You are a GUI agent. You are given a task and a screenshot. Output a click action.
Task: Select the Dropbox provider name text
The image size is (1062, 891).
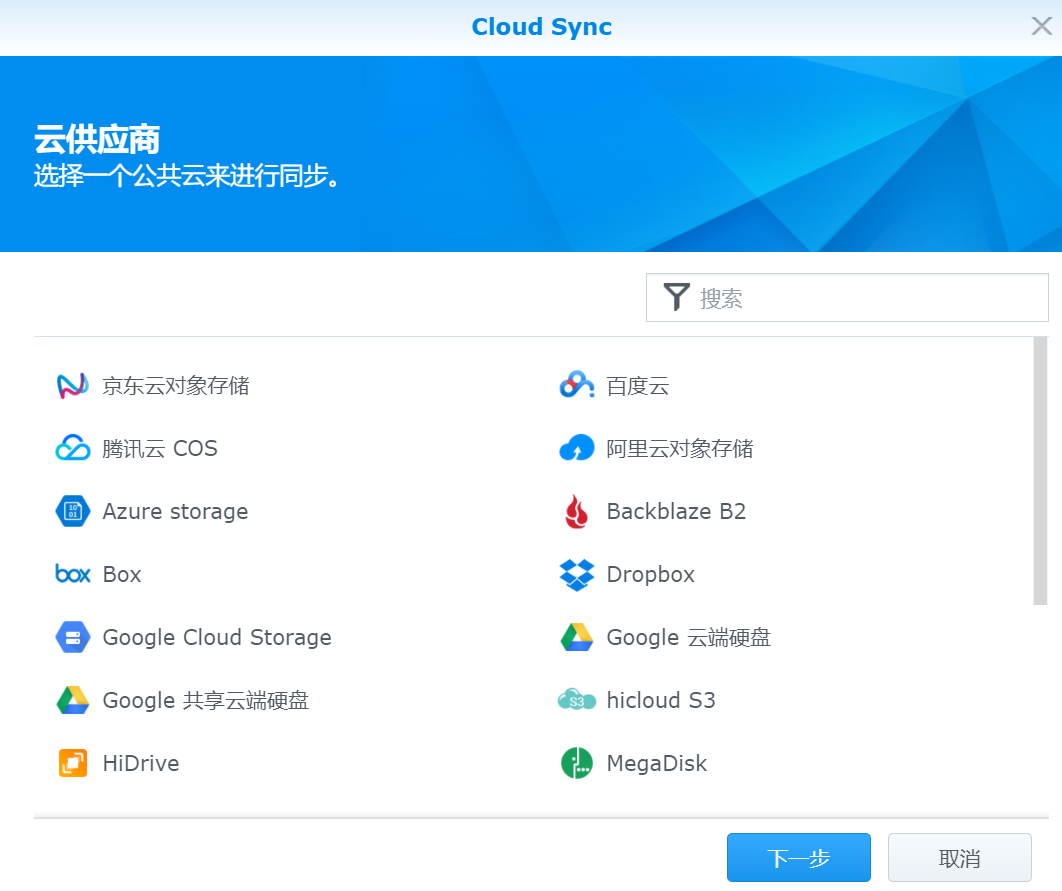point(649,574)
